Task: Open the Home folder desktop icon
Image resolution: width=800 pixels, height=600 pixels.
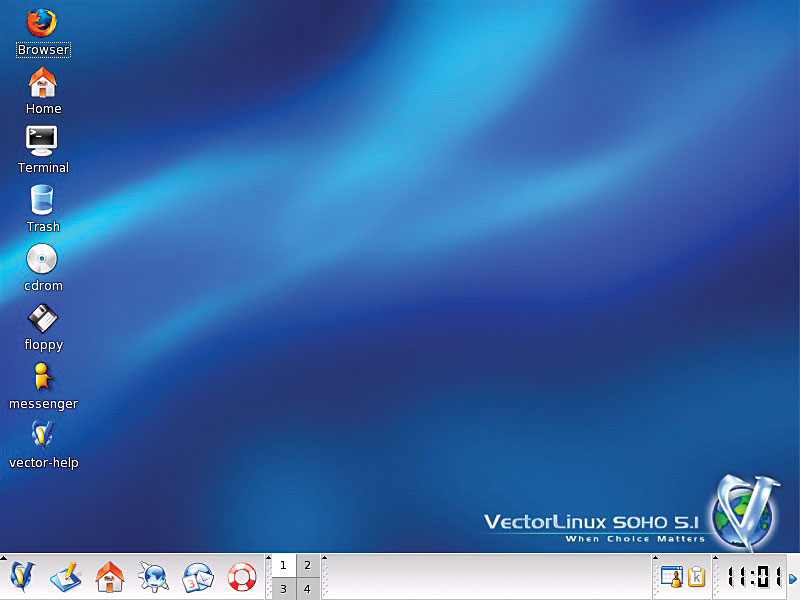Action: coord(42,83)
